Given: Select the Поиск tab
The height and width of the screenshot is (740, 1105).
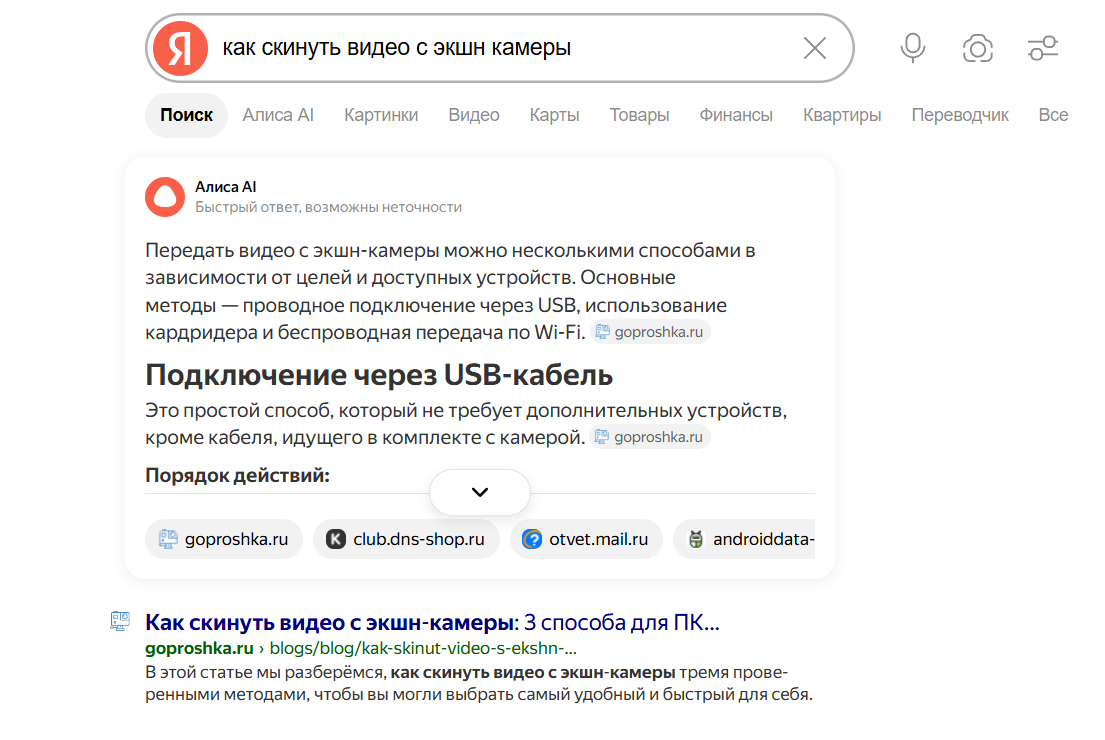Looking at the screenshot, I should click(186, 115).
